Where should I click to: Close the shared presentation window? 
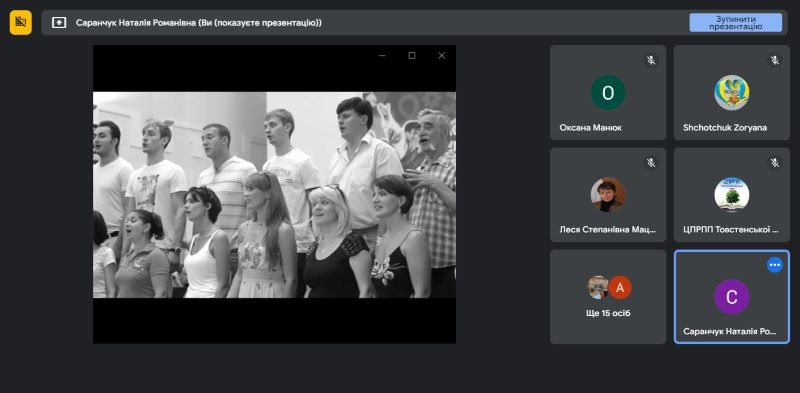[x=442, y=56]
